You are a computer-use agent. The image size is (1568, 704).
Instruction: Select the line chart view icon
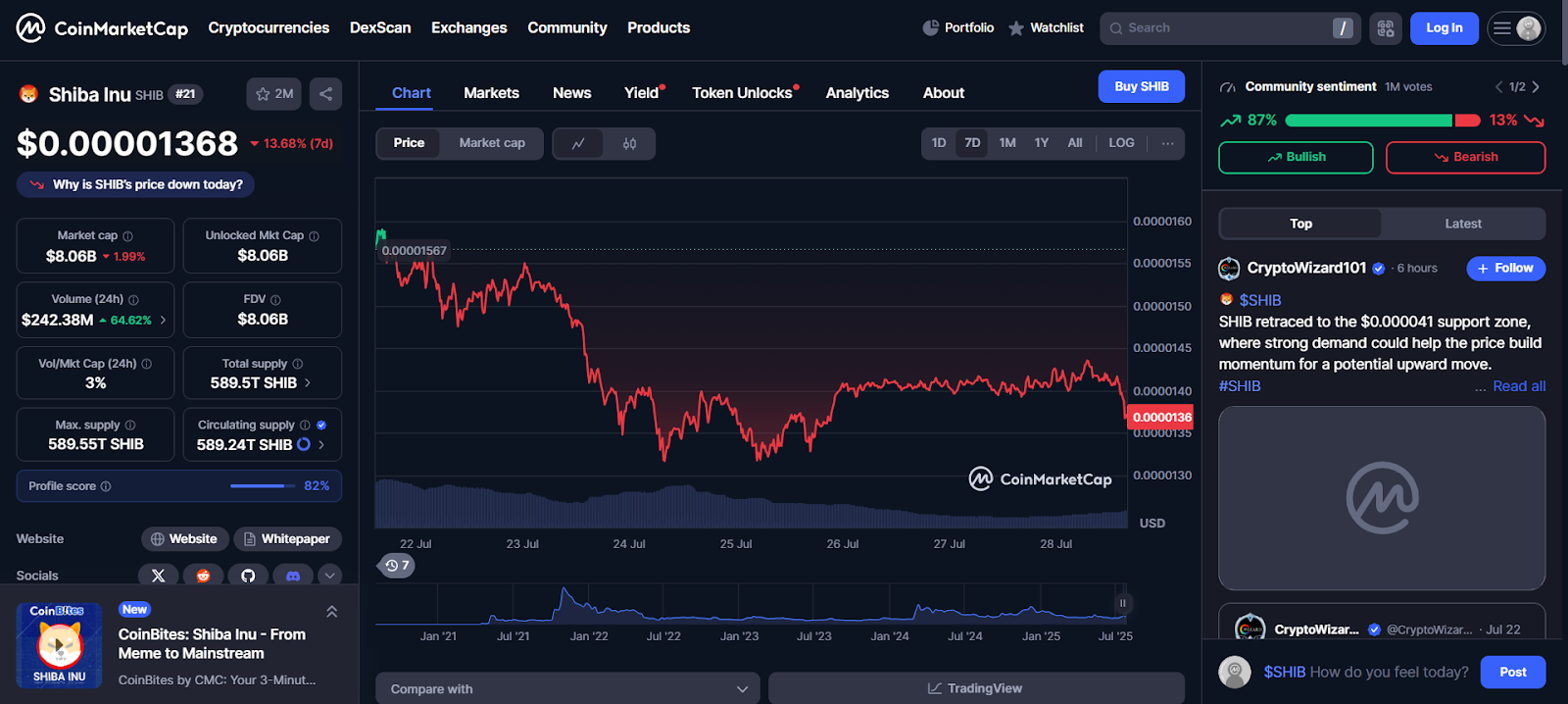click(x=578, y=143)
